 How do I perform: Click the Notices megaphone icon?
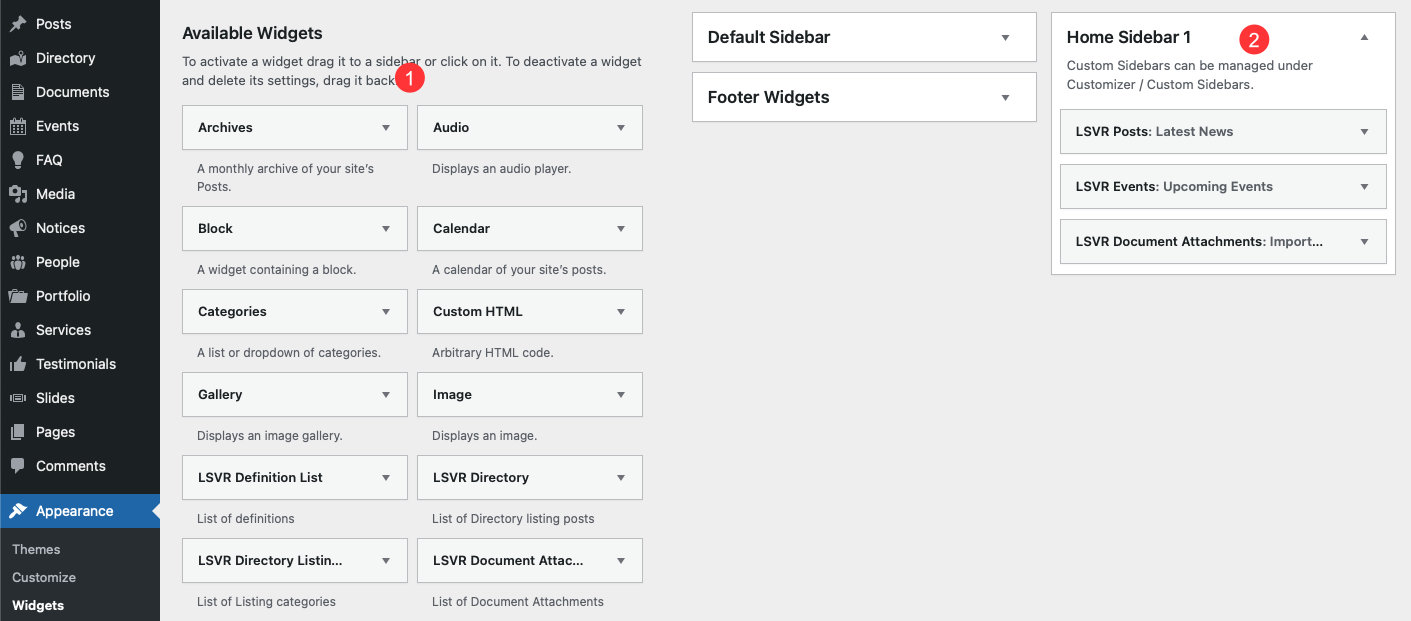tap(18, 228)
